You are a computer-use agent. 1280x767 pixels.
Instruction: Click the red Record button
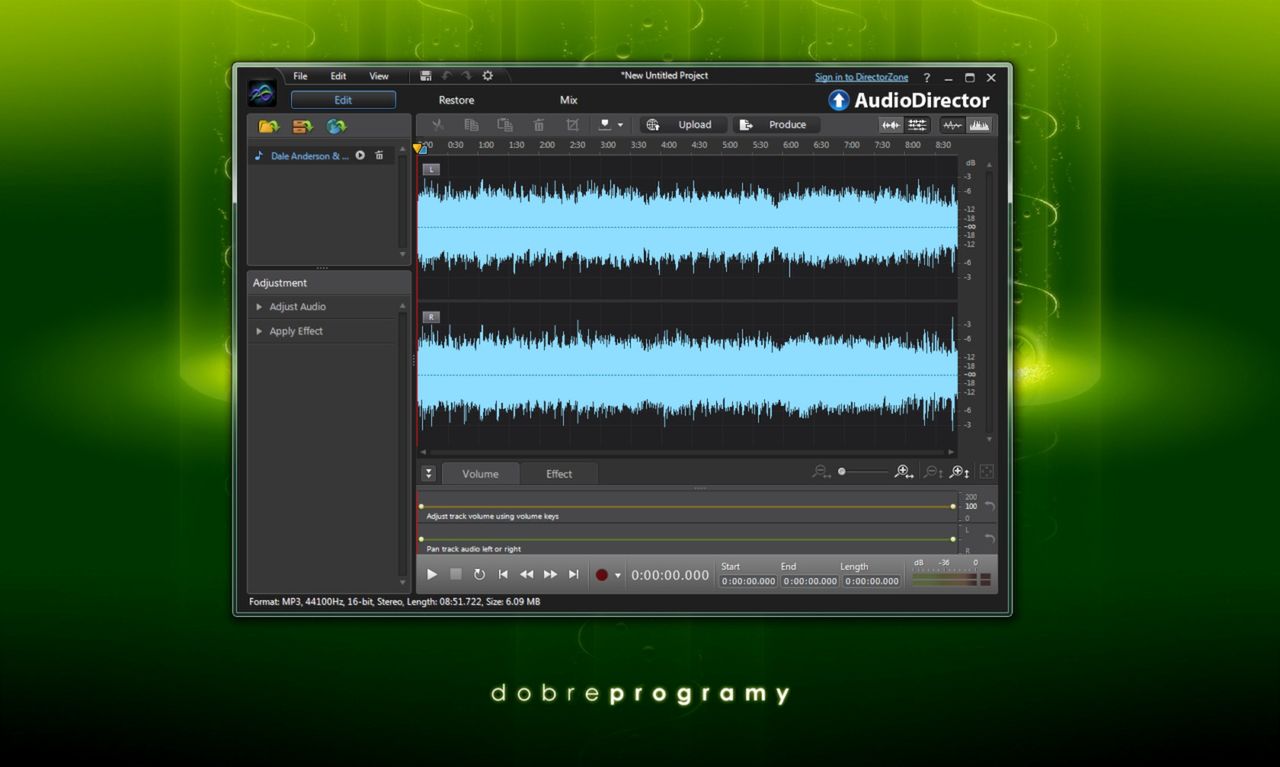pyautogui.click(x=602, y=575)
